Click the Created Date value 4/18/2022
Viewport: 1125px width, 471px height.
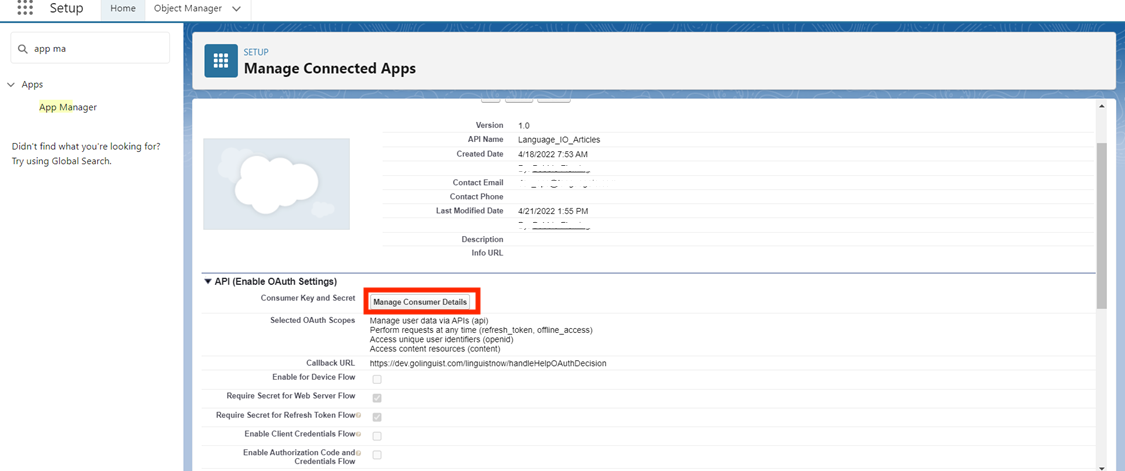pos(553,154)
